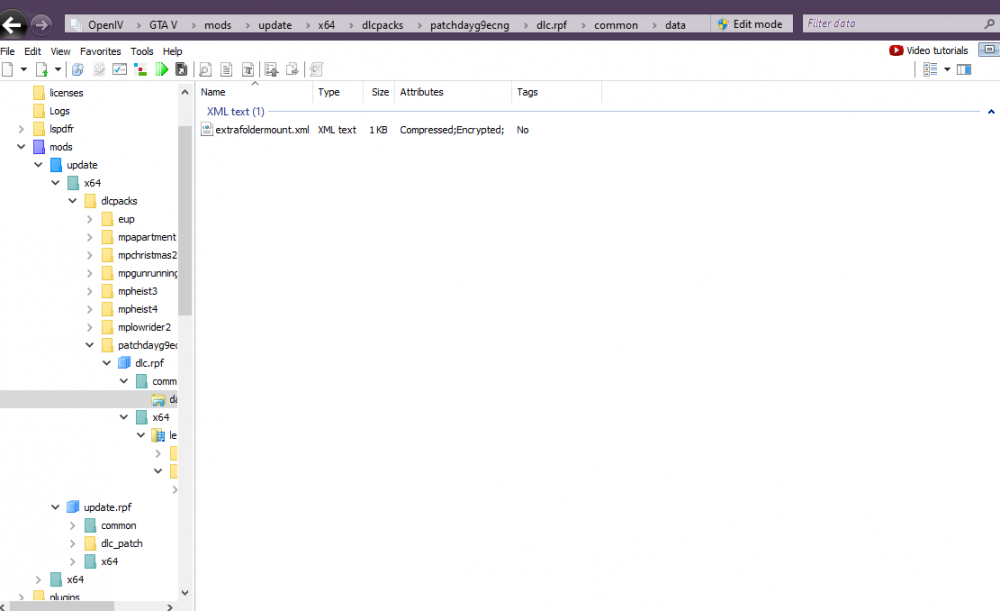This screenshot has width=1000, height=611.
Task: Jump to dlcpacks in breadcrumb
Action: point(383,25)
